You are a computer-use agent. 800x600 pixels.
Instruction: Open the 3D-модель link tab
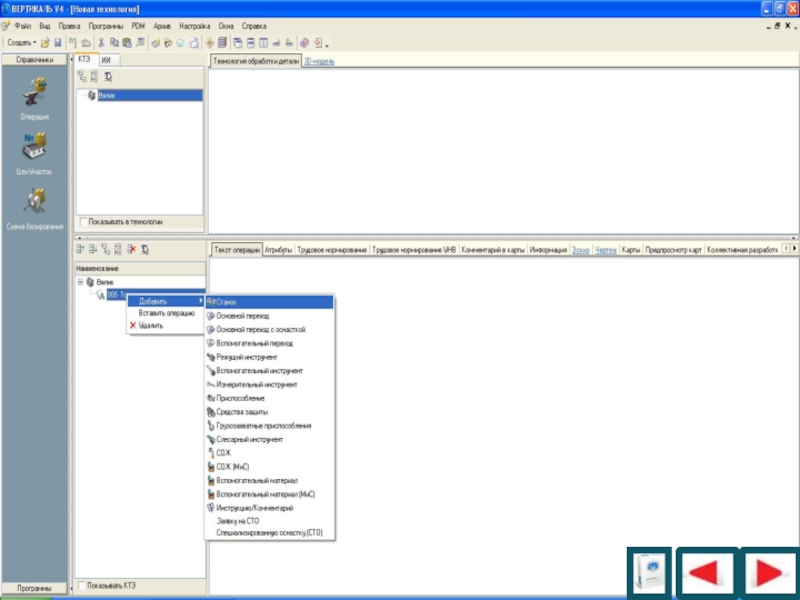click(x=320, y=61)
